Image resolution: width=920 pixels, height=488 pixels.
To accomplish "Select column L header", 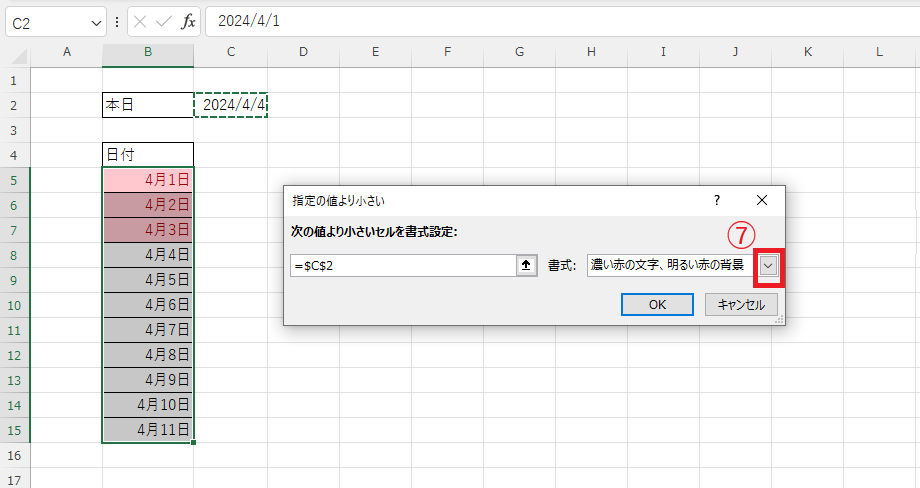I will [x=879, y=52].
